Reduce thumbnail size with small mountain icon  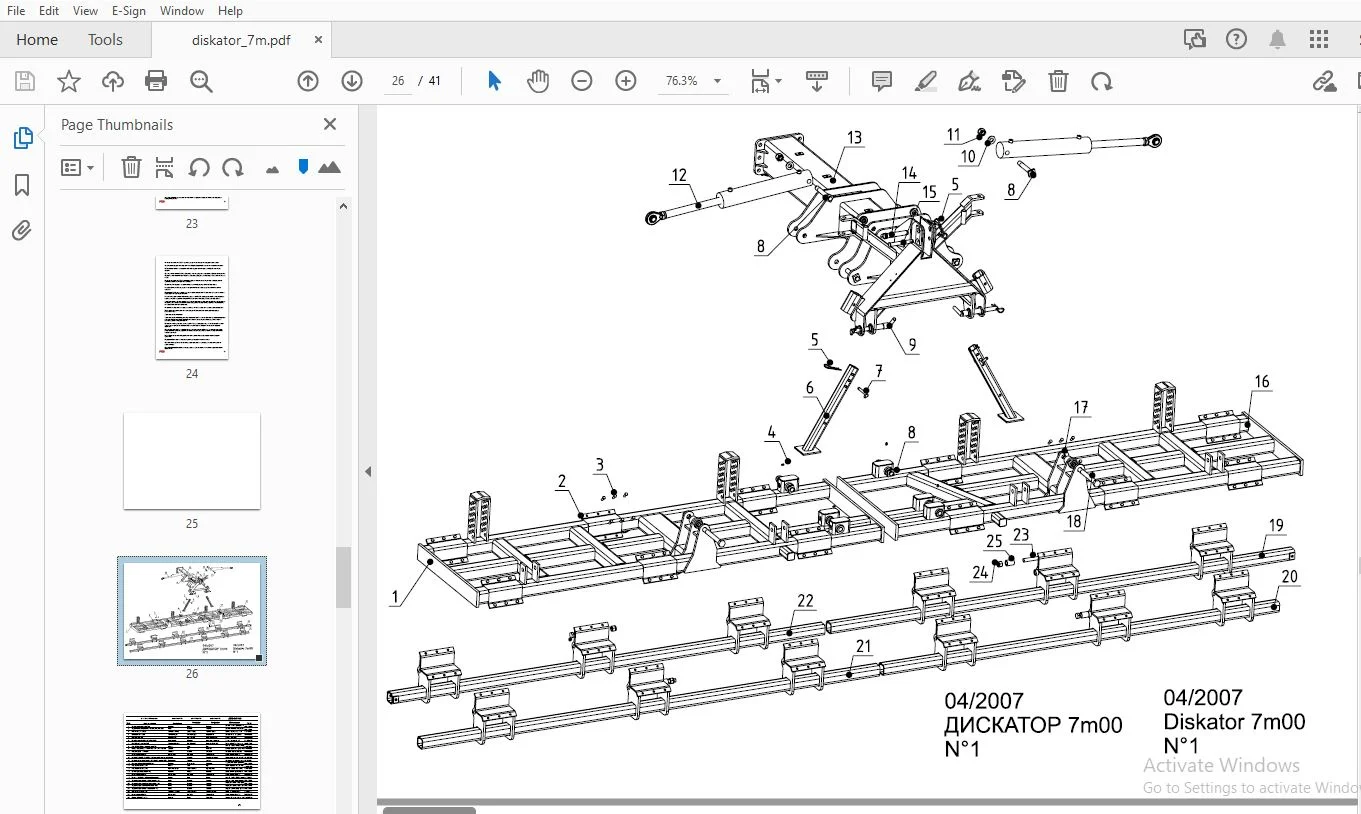[x=272, y=169]
